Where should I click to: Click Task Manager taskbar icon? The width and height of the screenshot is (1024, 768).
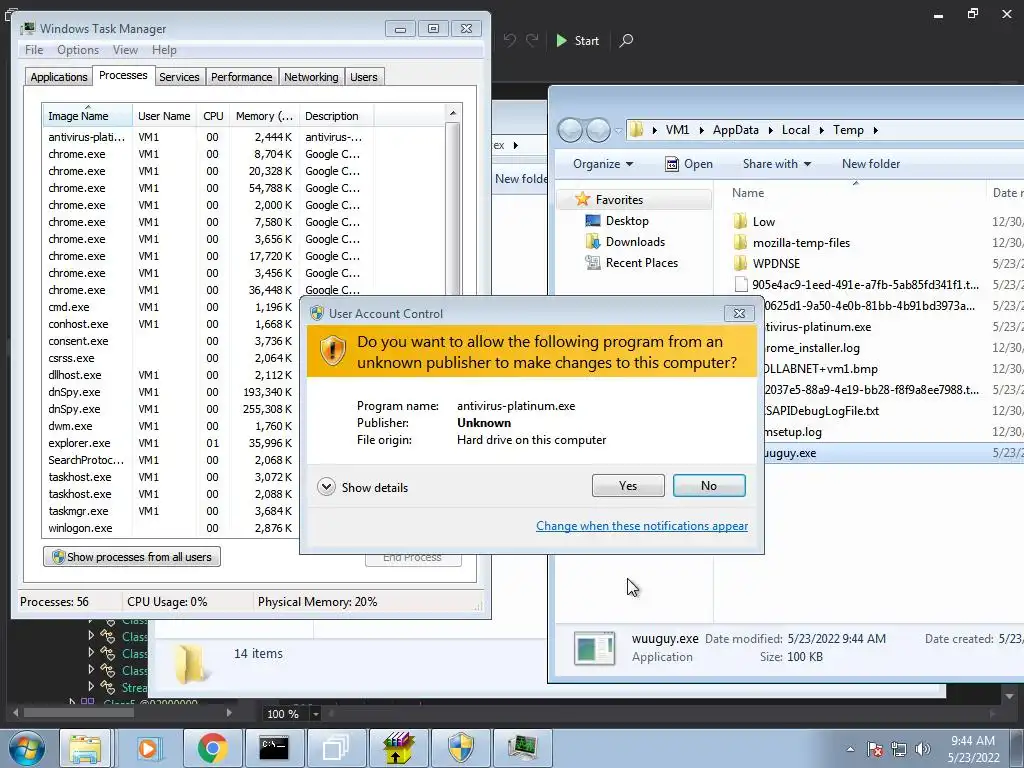(x=522, y=748)
